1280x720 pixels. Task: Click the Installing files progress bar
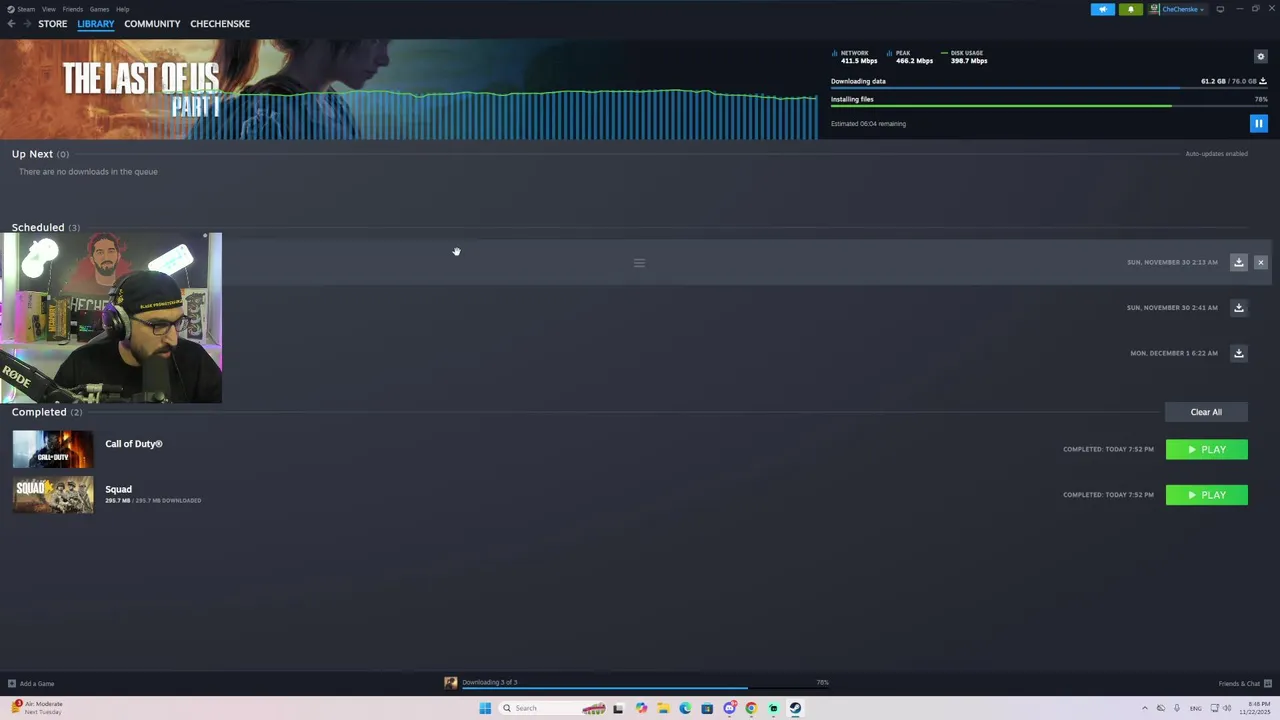pyautogui.click(x=1049, y=106)
